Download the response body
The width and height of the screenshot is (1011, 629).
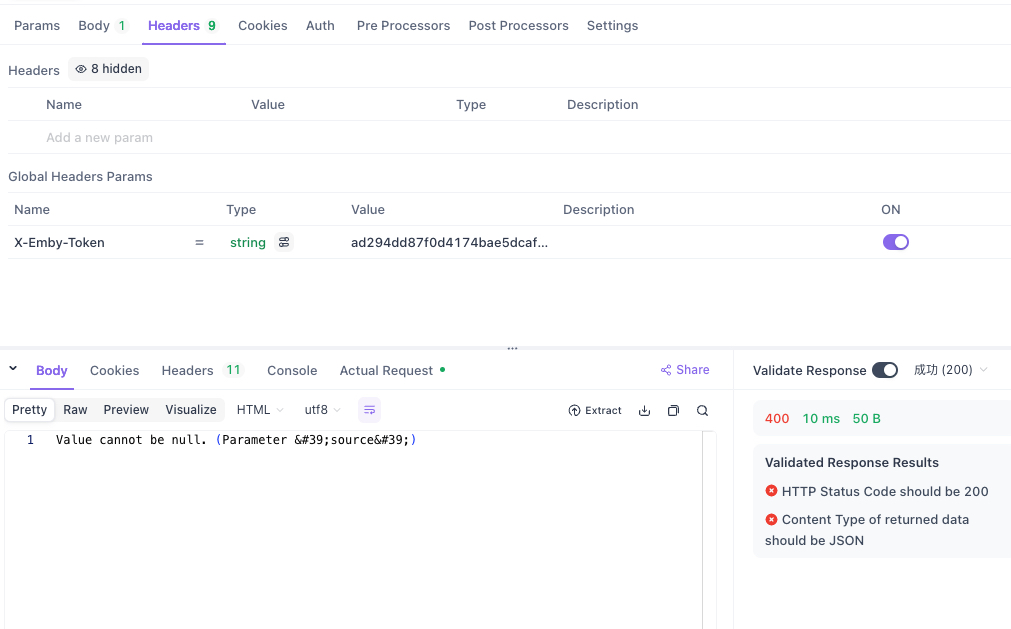click(x=644, y=410)
